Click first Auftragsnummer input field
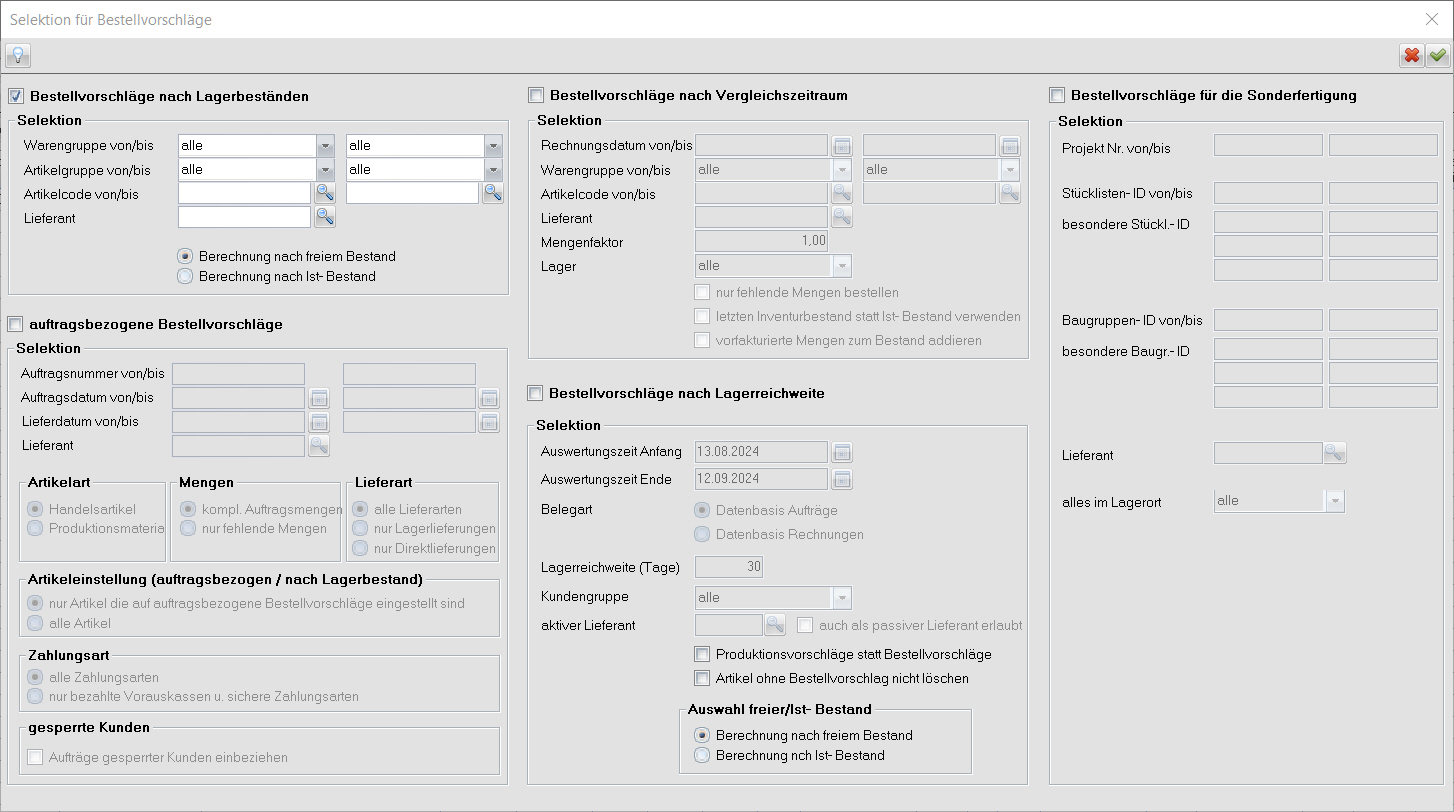The width and height of the screenshot is (1454, 812). (238, 374)
